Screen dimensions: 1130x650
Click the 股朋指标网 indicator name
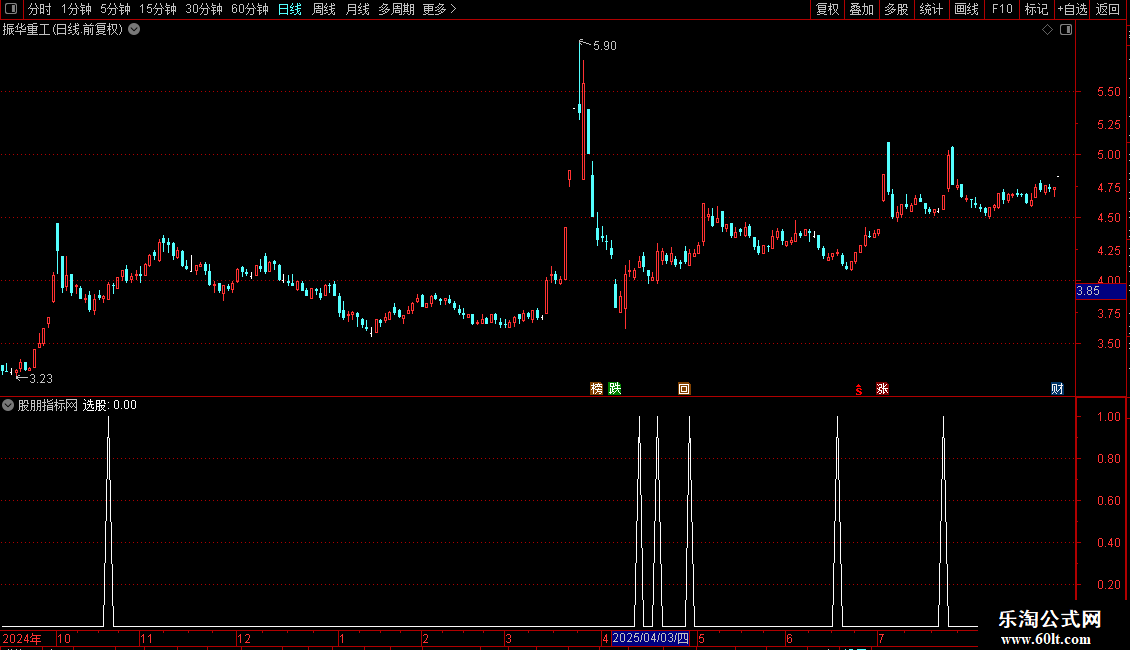click(x=48, y=405)
